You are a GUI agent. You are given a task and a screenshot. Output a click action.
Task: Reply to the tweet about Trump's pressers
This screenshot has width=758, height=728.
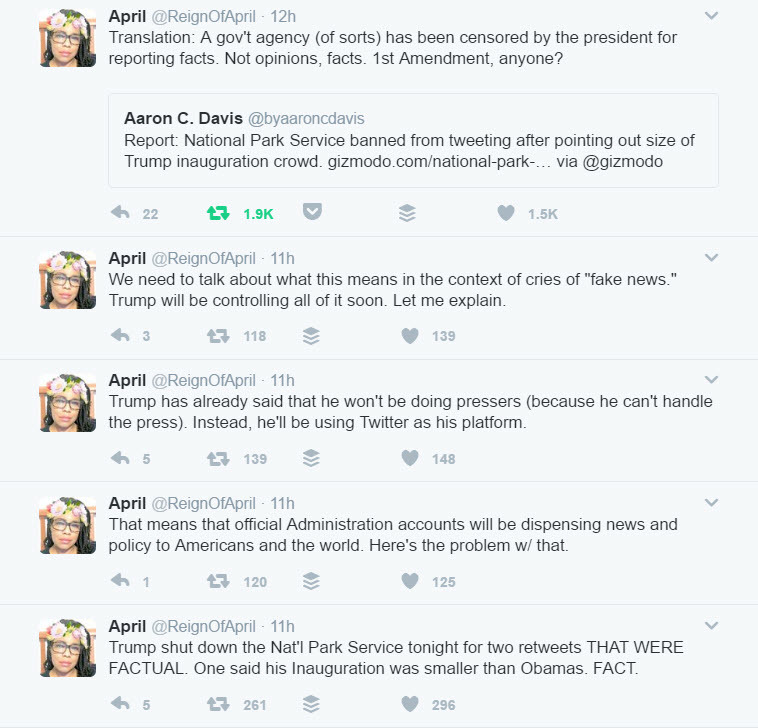point(120,458)
